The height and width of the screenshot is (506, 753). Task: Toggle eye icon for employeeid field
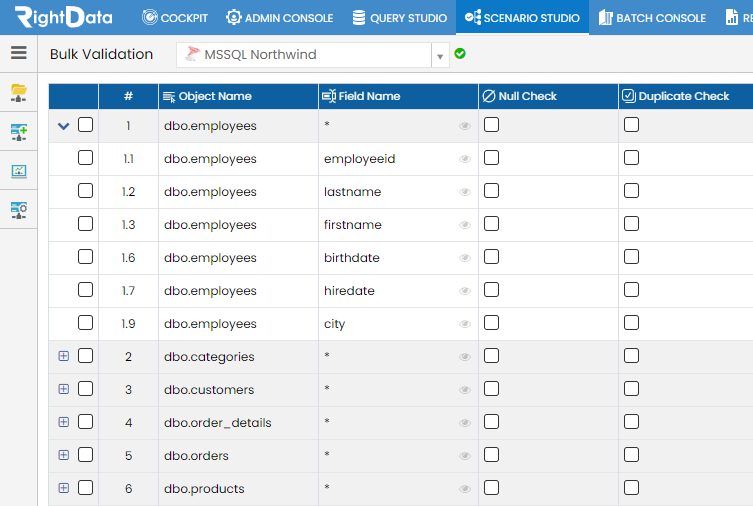click(x=464, y=159)
